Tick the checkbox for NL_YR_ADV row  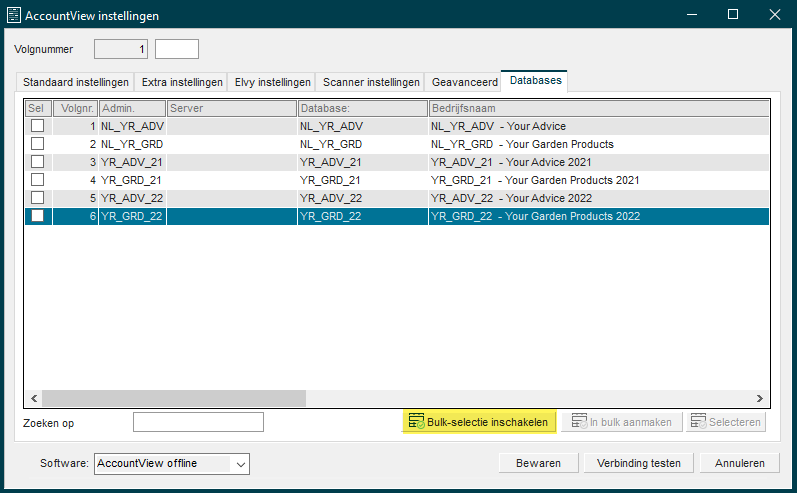(x=38, y=126)
